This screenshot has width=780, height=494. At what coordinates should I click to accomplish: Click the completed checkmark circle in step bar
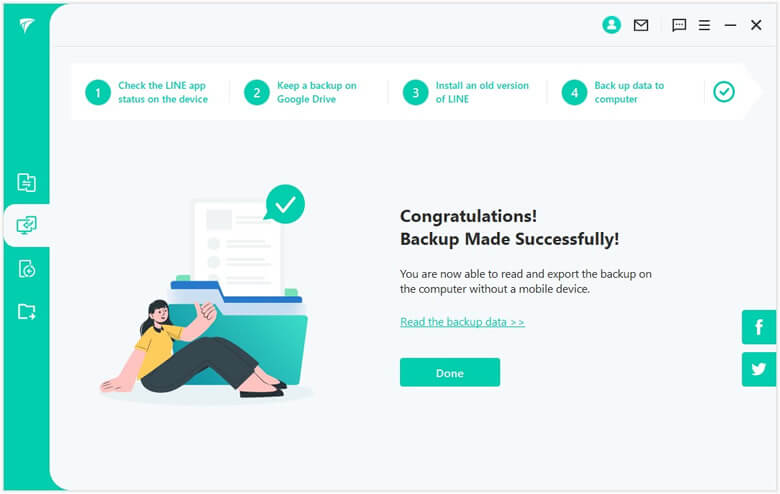pos(724,92)
